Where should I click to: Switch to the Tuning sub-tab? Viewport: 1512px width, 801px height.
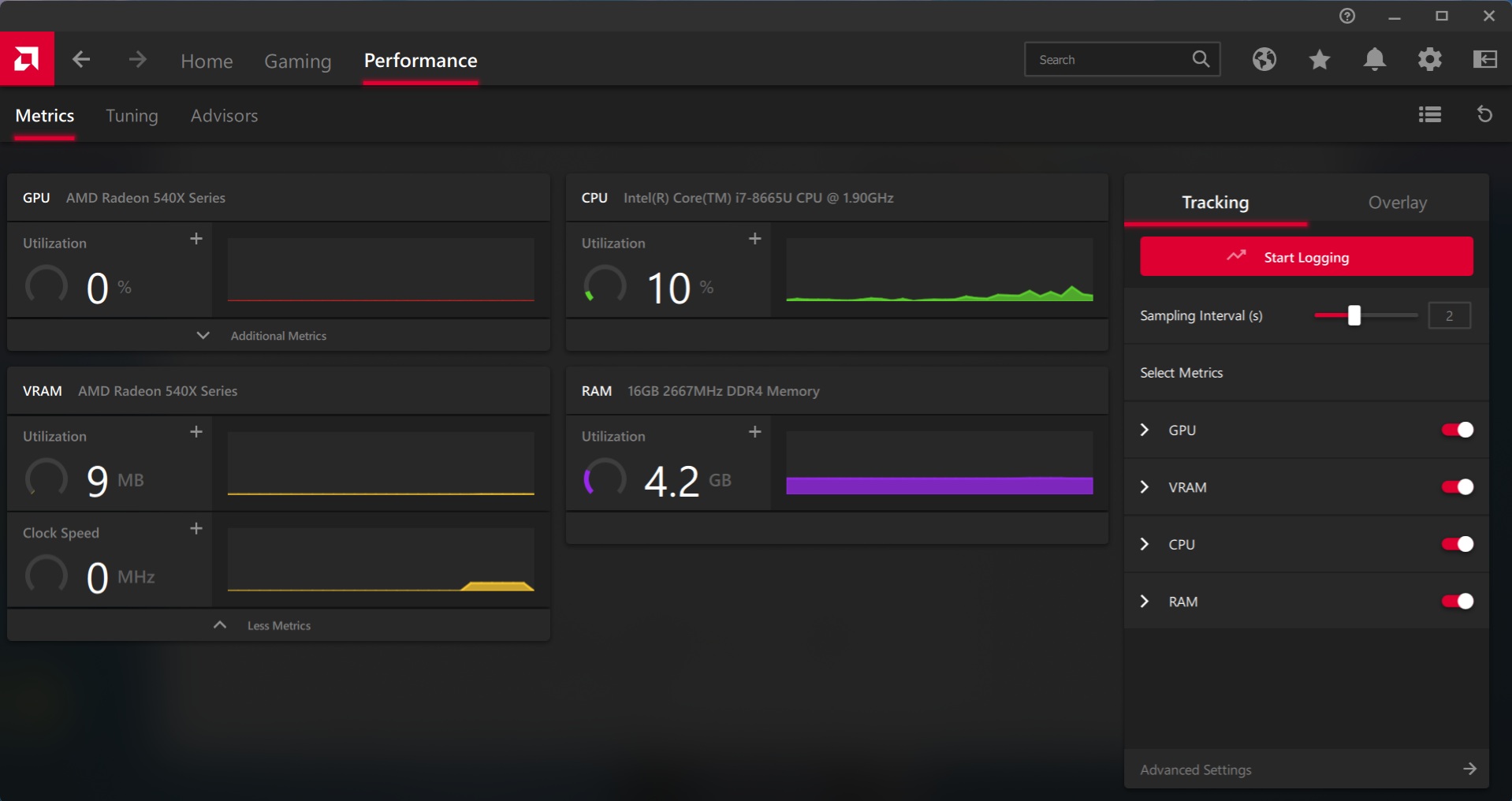132,116
